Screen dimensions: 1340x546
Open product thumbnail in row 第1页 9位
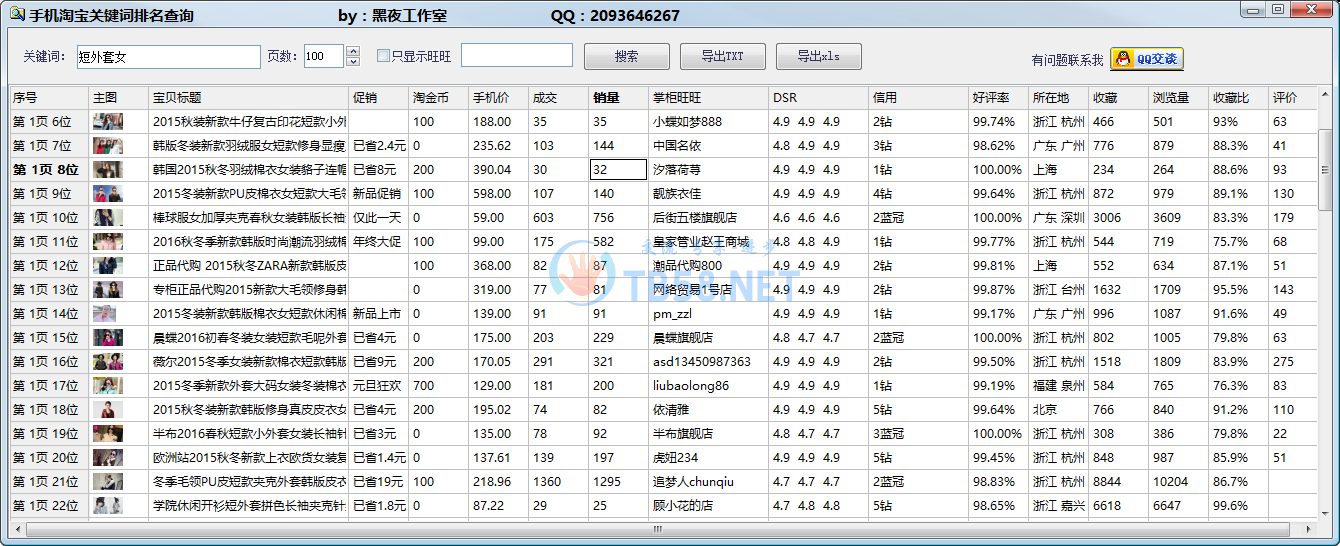(x=108, y=194)
